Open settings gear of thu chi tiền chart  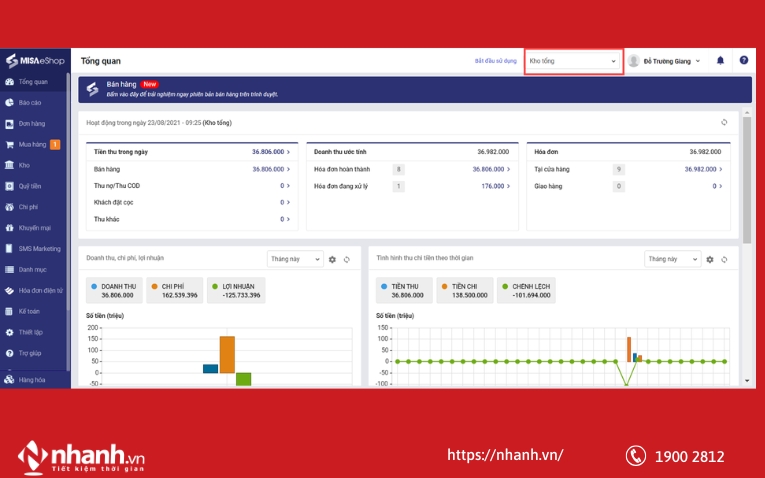pyautogui.click(x=710, y=259)
